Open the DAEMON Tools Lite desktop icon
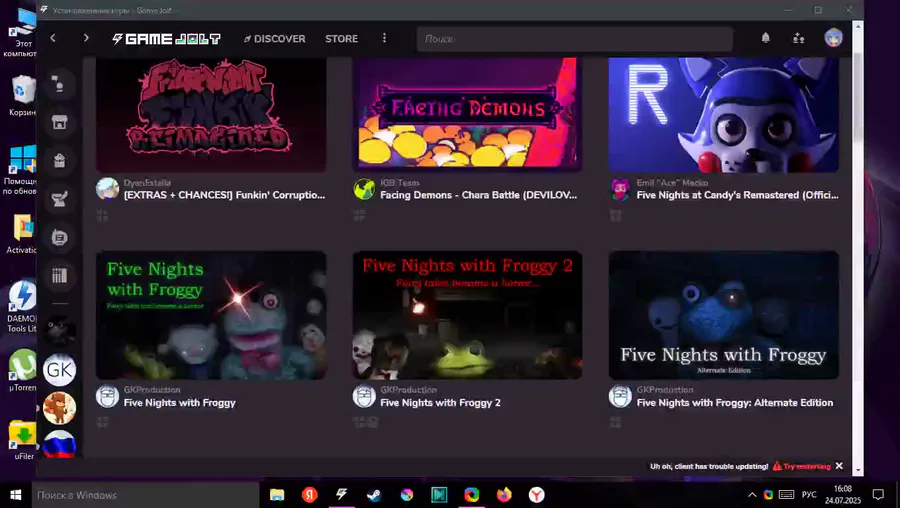Viewport: 900px width, 508px height. [x=22, y=306]
